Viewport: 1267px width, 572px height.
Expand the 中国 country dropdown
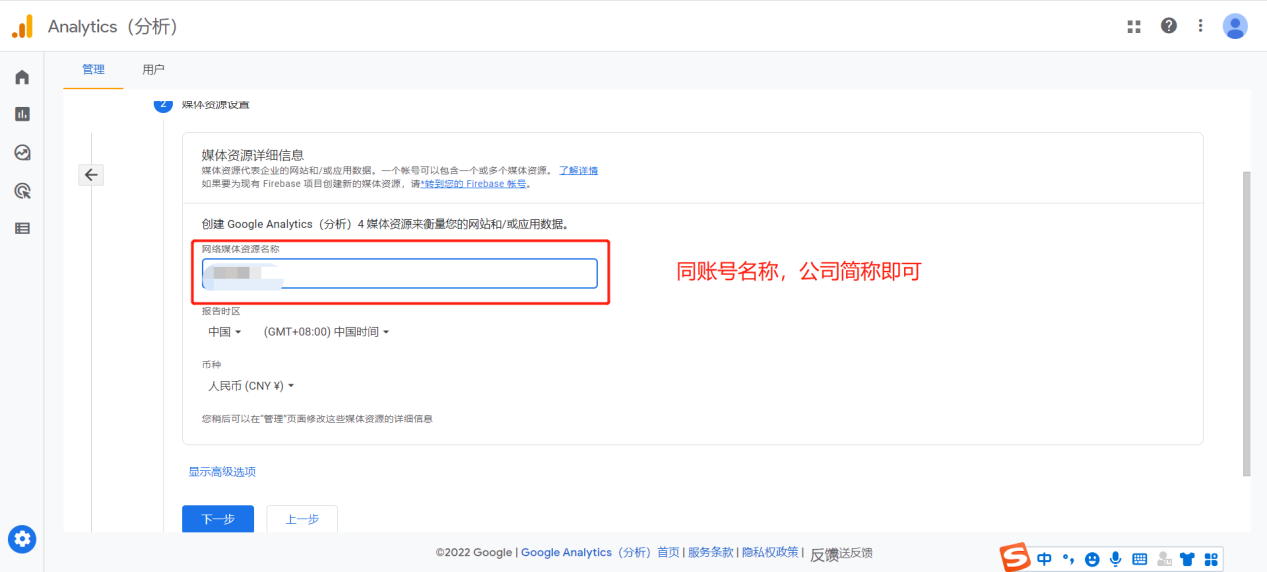(x=225, y=332)
